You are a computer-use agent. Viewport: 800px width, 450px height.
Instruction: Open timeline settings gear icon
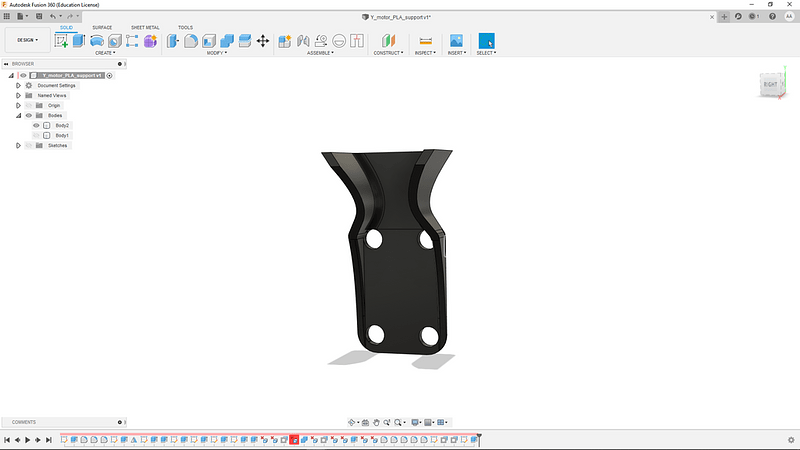(x=791, y=440)
